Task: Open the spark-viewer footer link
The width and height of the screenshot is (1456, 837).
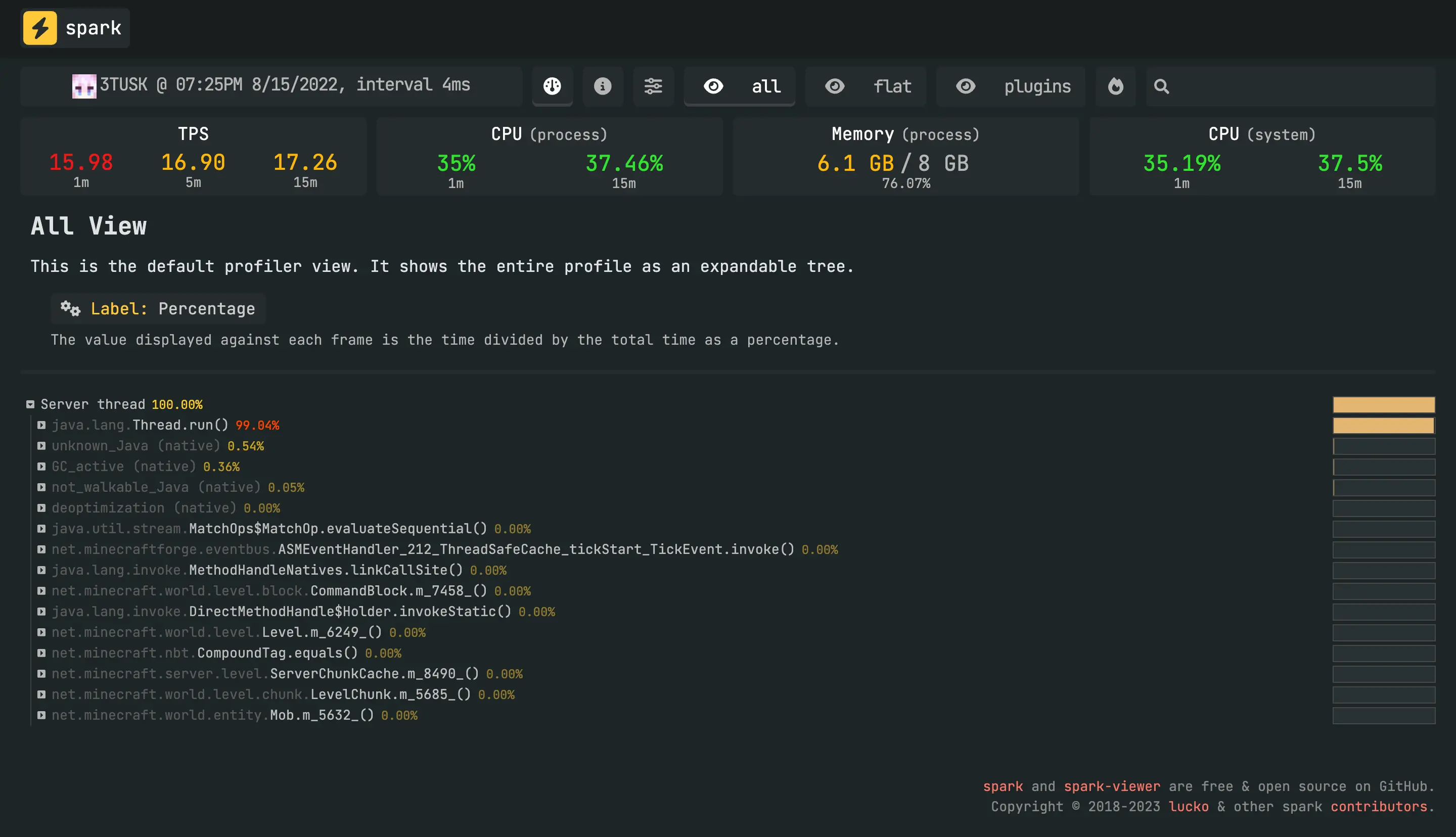Action: [1111, 786]
